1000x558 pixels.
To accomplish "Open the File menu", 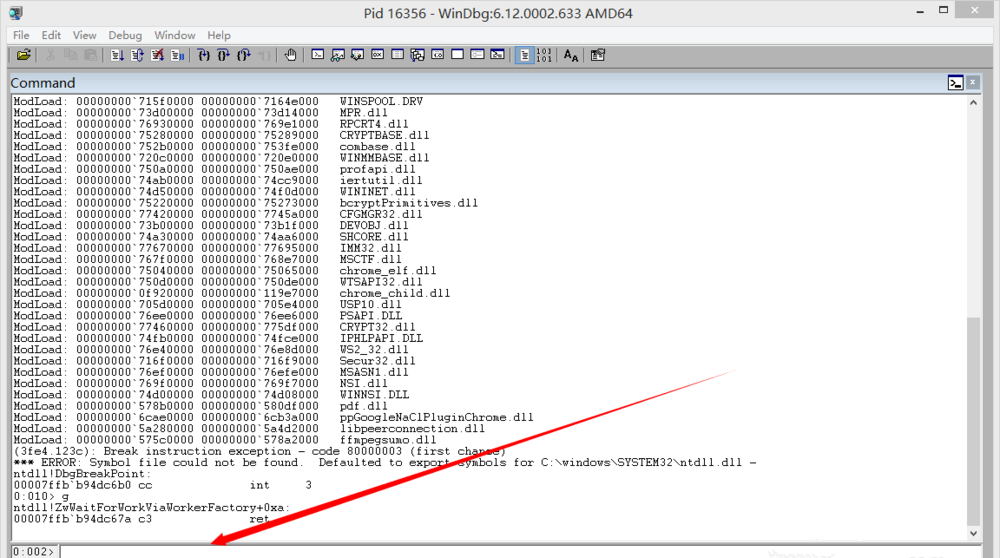I will tap(21, 35).
